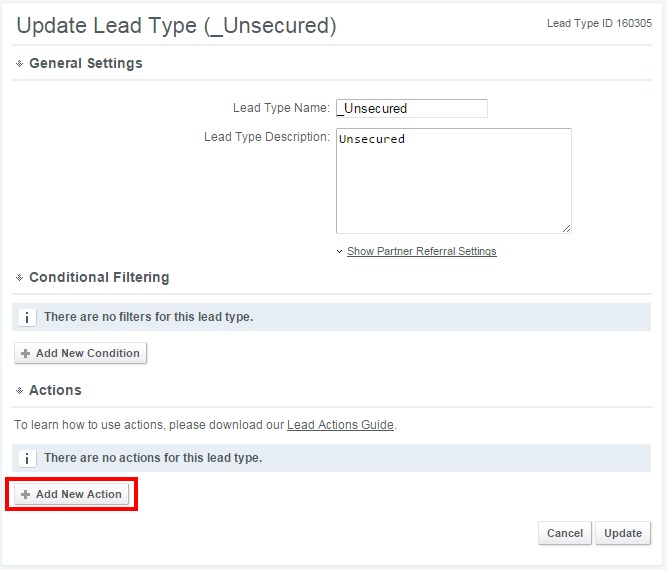Viewport: 667px width, 570px height.
Task: Click chevron beside Show Partner Referral Settings
Action: pos(339,252)
